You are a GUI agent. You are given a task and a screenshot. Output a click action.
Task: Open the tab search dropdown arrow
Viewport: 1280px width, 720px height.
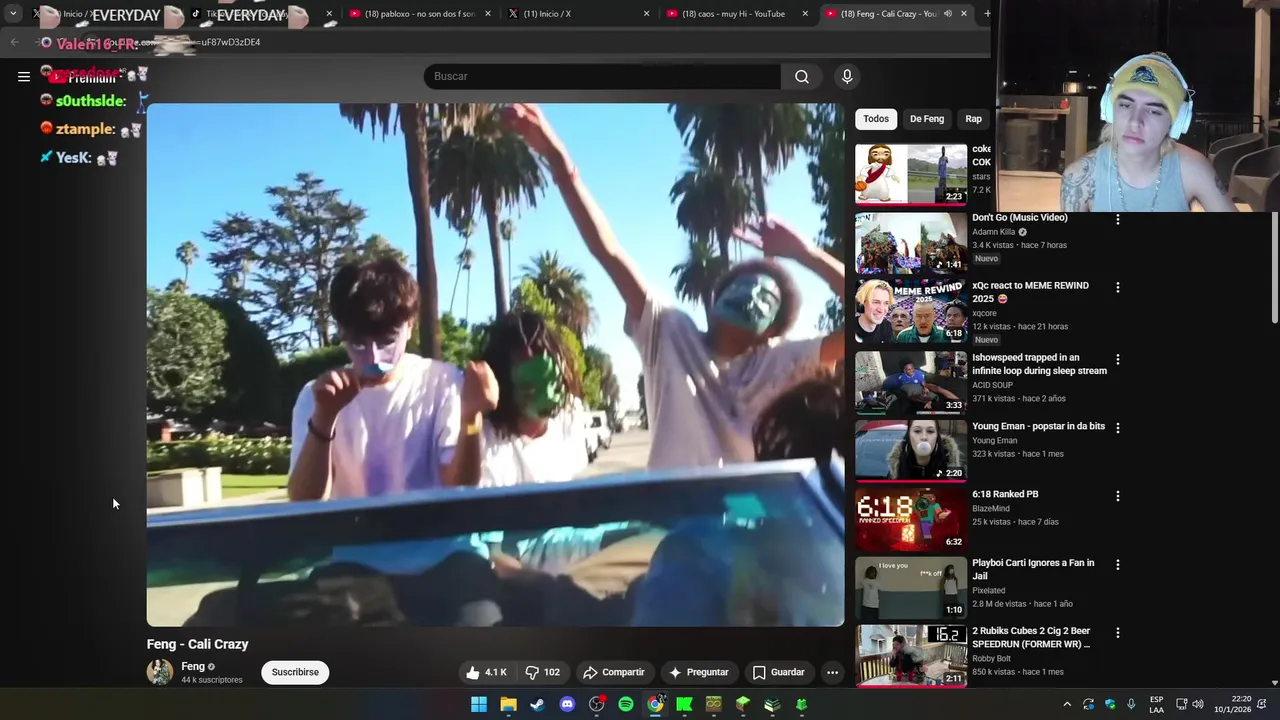pos(13,14)
